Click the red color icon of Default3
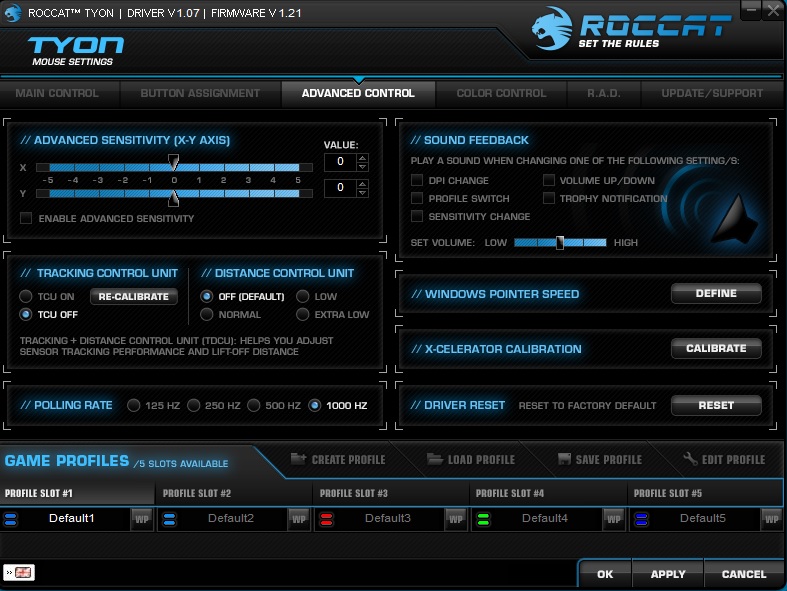 pos(326,519)
